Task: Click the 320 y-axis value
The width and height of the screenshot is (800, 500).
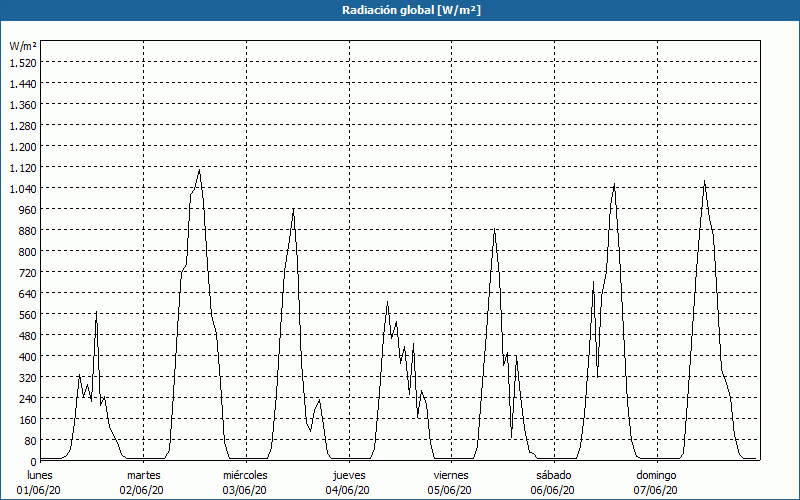Action: click(27, 378)
